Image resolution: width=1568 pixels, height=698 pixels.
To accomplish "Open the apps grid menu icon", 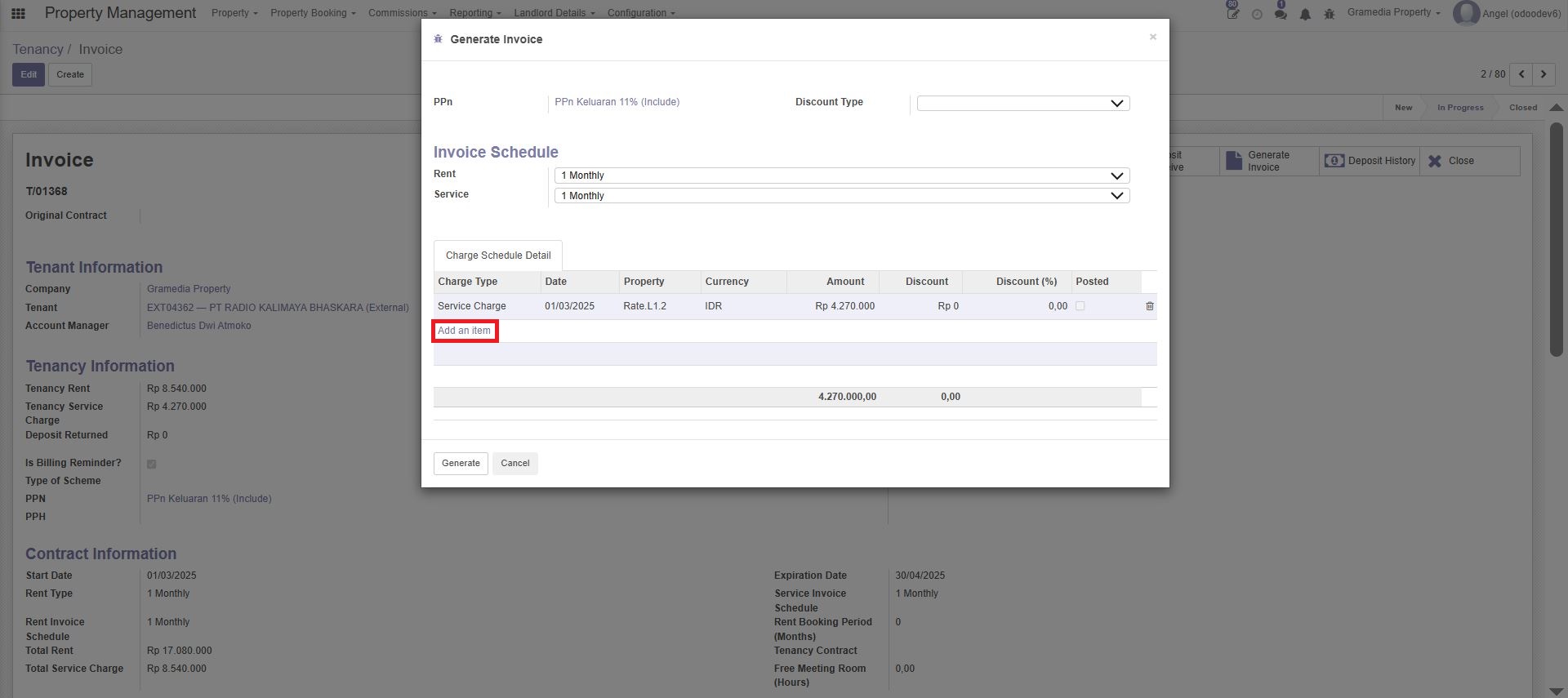I will tap(18, 13).
